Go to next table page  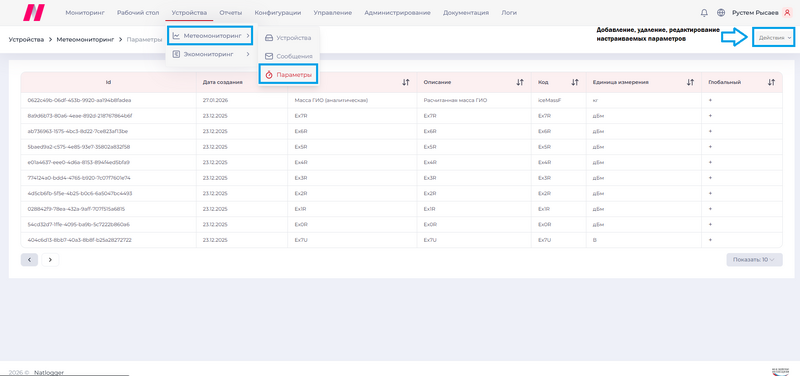click(50, 260)
